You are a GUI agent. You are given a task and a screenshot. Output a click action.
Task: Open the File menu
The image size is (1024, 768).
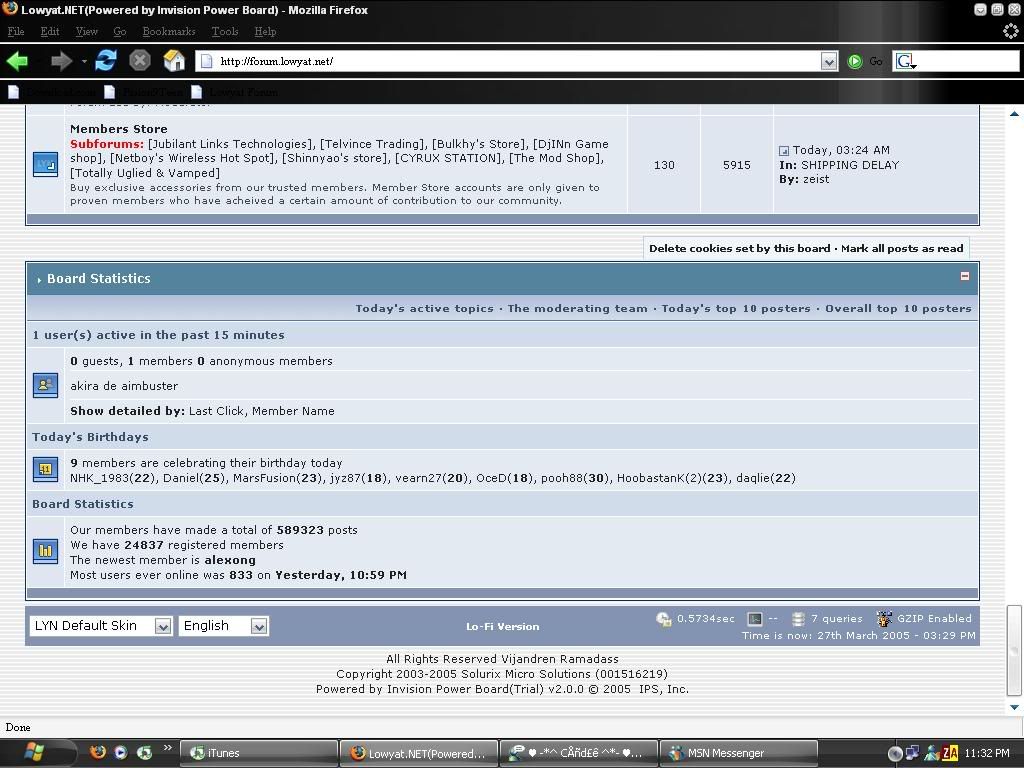(16, 31)
